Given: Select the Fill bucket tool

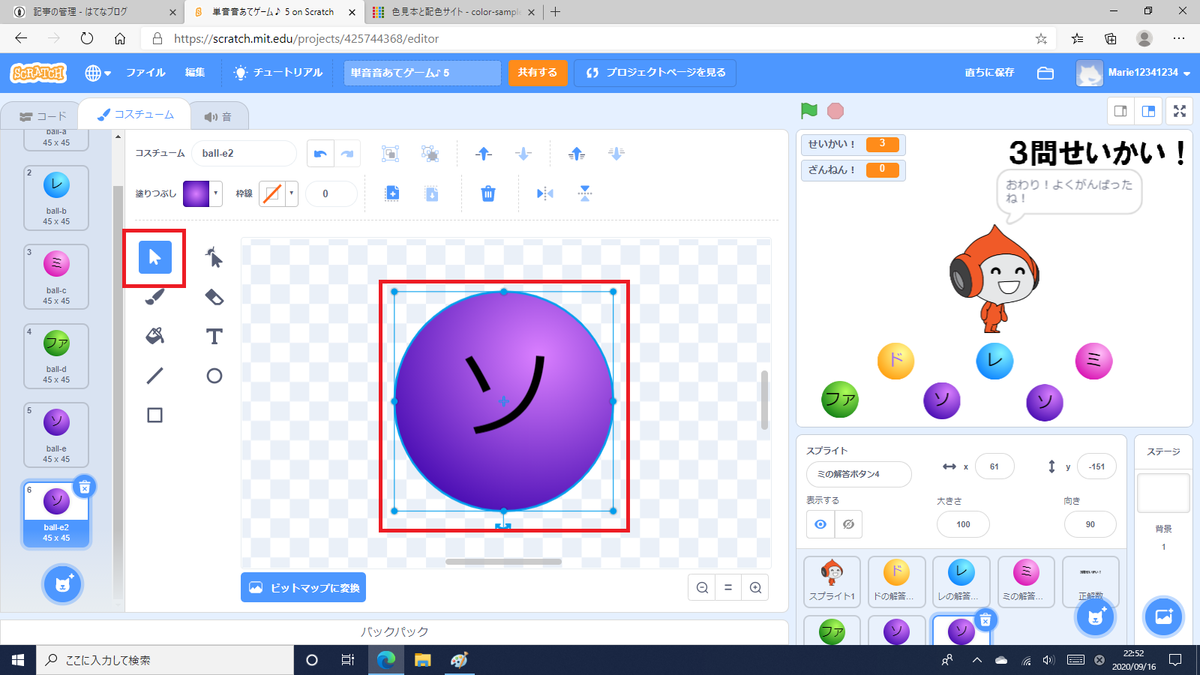Looking at the screenshot, I should [x=155, y=336].
